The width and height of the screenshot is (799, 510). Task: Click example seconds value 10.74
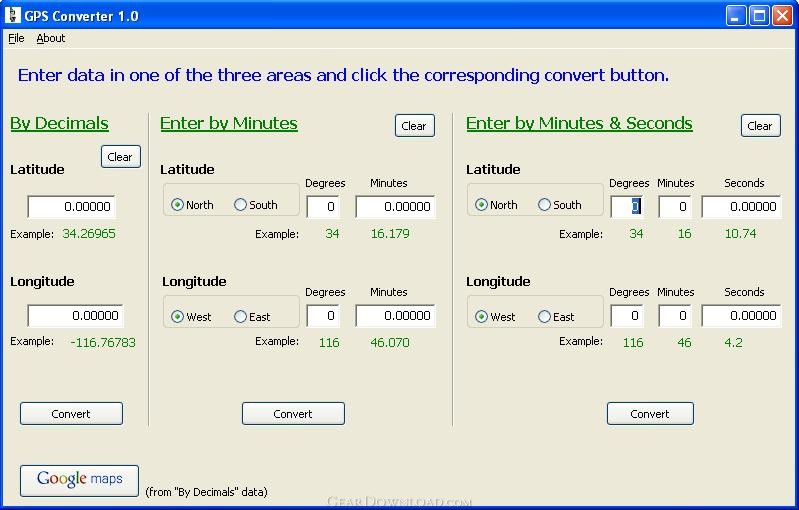(740, 233)
